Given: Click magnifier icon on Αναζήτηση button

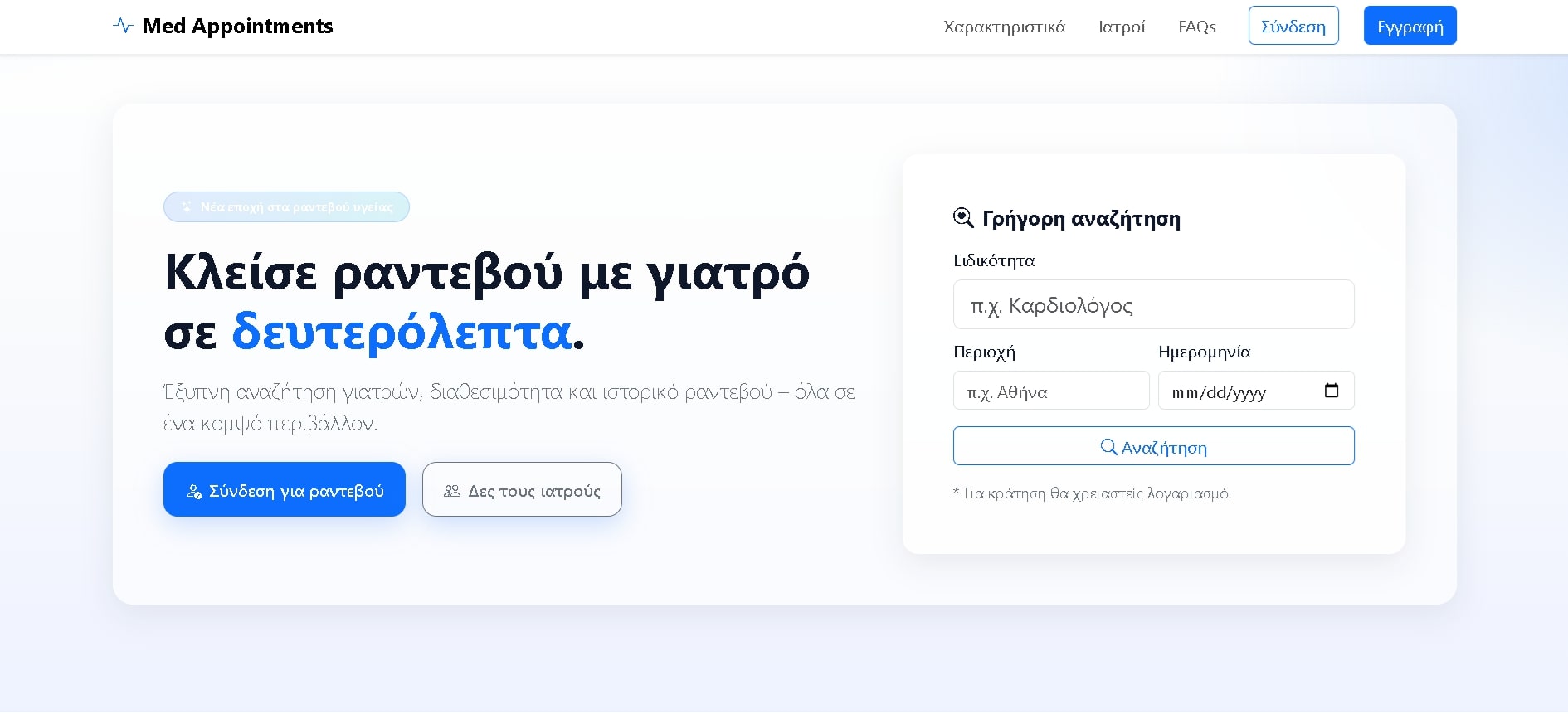Looking at the screenshot, I should [x=1108, y=447].
